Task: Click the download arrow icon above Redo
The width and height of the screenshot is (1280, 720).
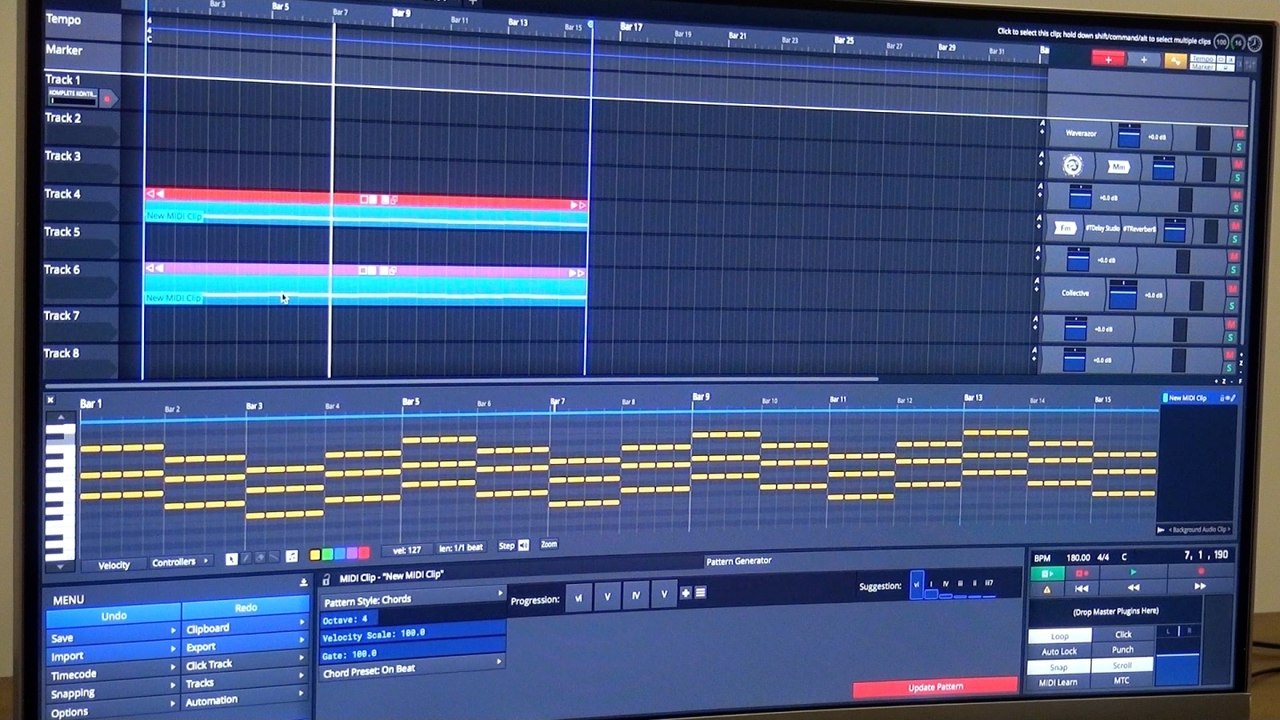Action: (304, 582)
